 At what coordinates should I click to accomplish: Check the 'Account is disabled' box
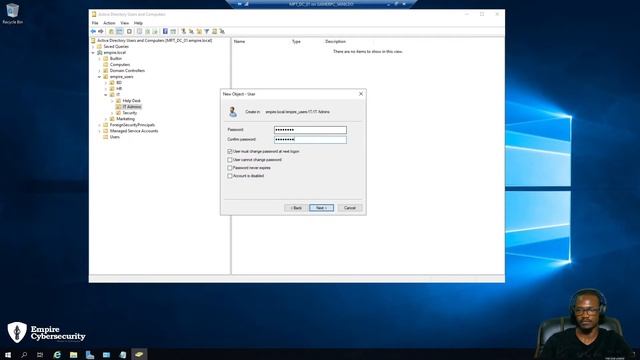[230, 176]
